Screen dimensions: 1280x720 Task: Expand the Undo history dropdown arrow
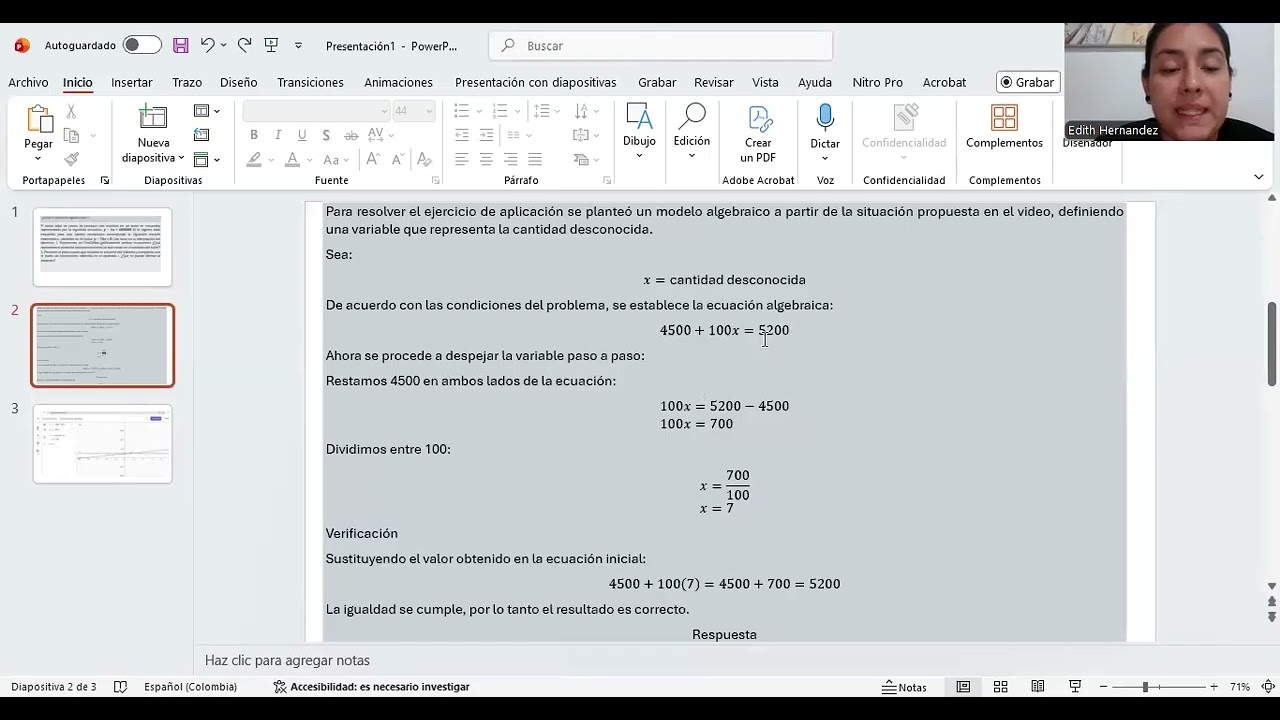tap(223, 45)
